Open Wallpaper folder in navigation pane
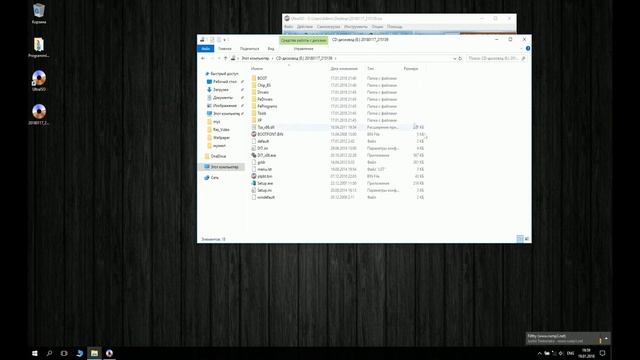The image size is (640, 360). tap(222, 138)
